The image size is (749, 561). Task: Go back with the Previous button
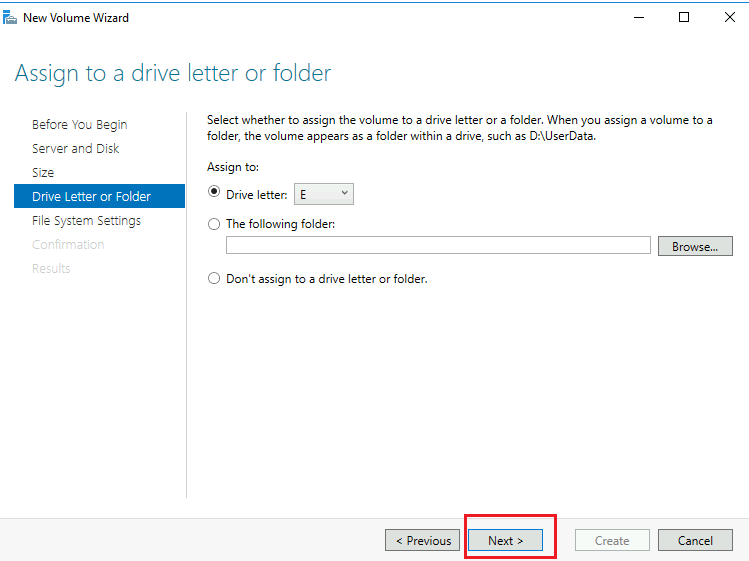(423, 540)
